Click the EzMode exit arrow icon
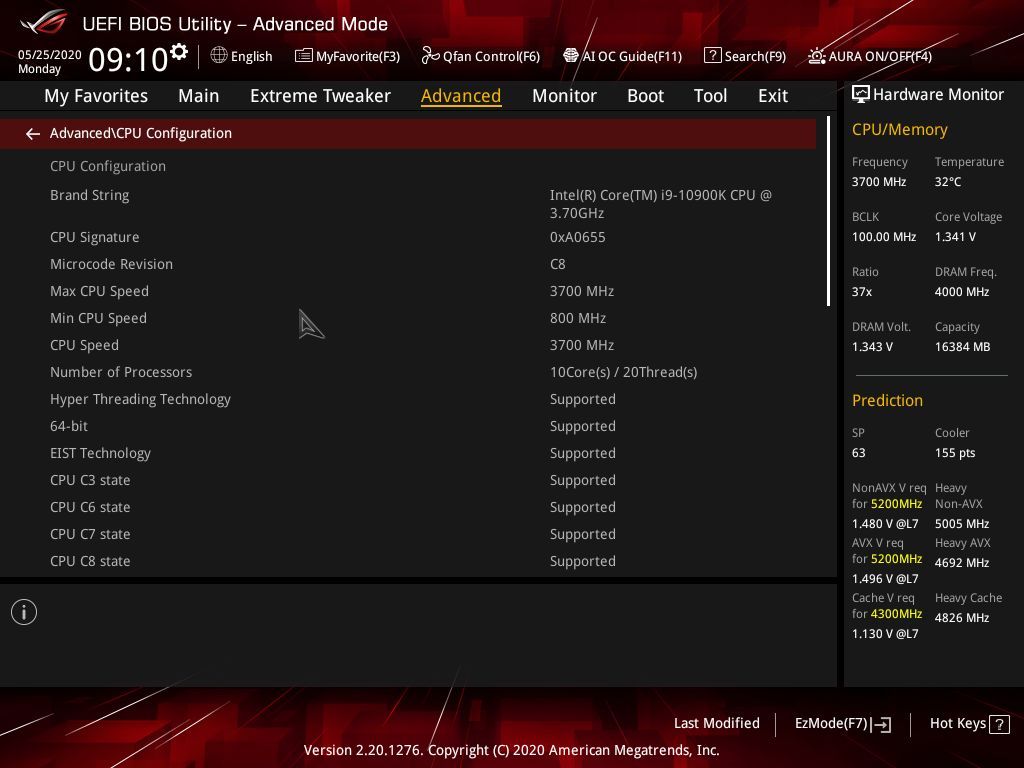This screenshot has width=1024, height=768. click(x=881, y=724)
